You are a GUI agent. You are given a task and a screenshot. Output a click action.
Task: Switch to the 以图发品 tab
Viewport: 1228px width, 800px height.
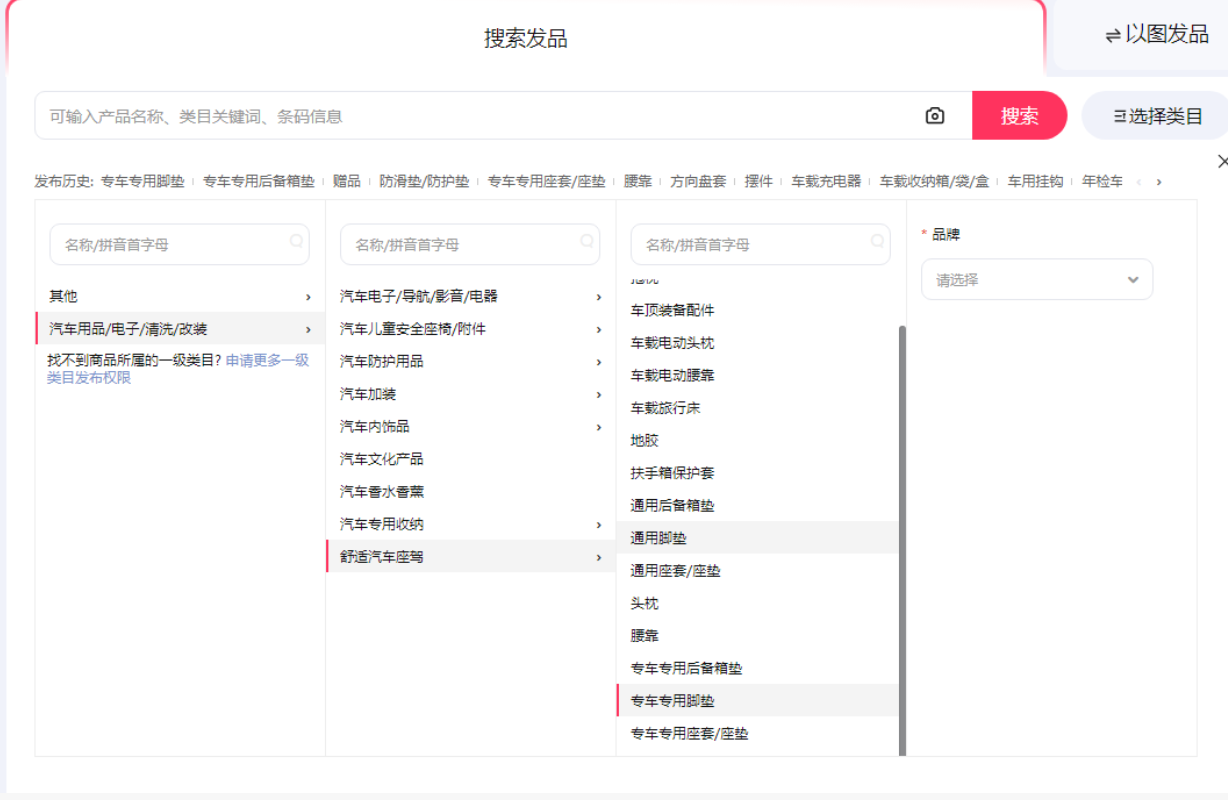pos(1156,35)
